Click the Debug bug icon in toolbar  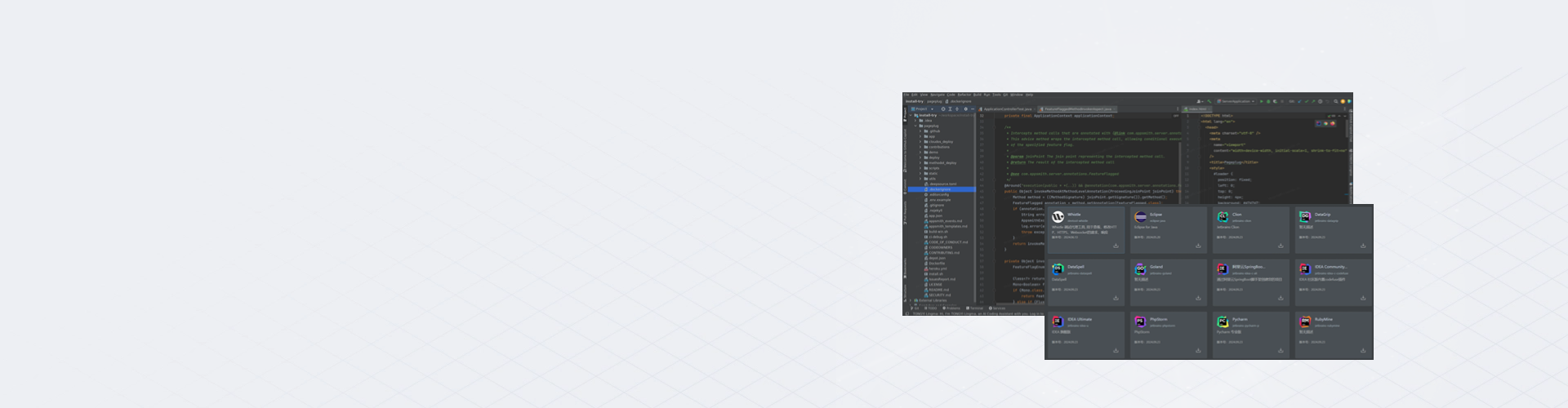click(1268, 101)
